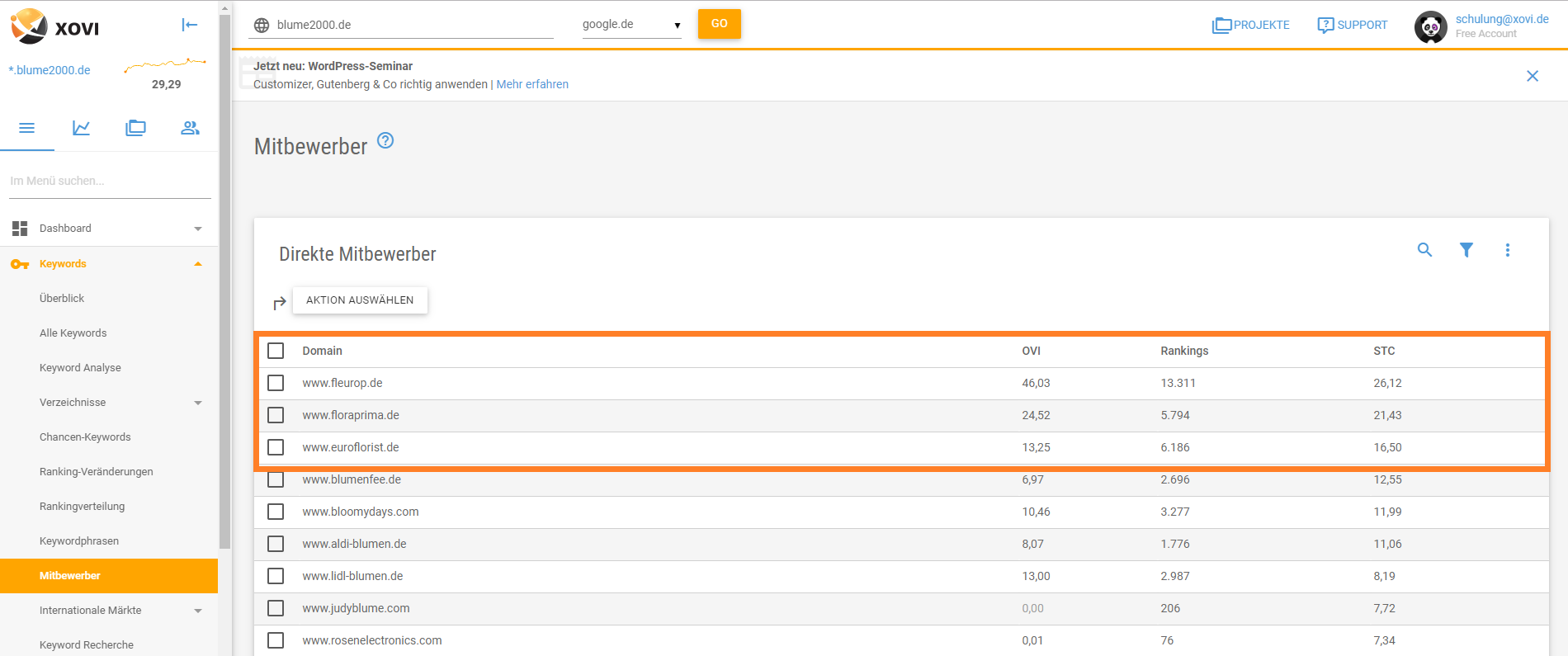1568x656 pixels.
Task: Open Rankingverteilung menu item
Action: coord(83,507)
